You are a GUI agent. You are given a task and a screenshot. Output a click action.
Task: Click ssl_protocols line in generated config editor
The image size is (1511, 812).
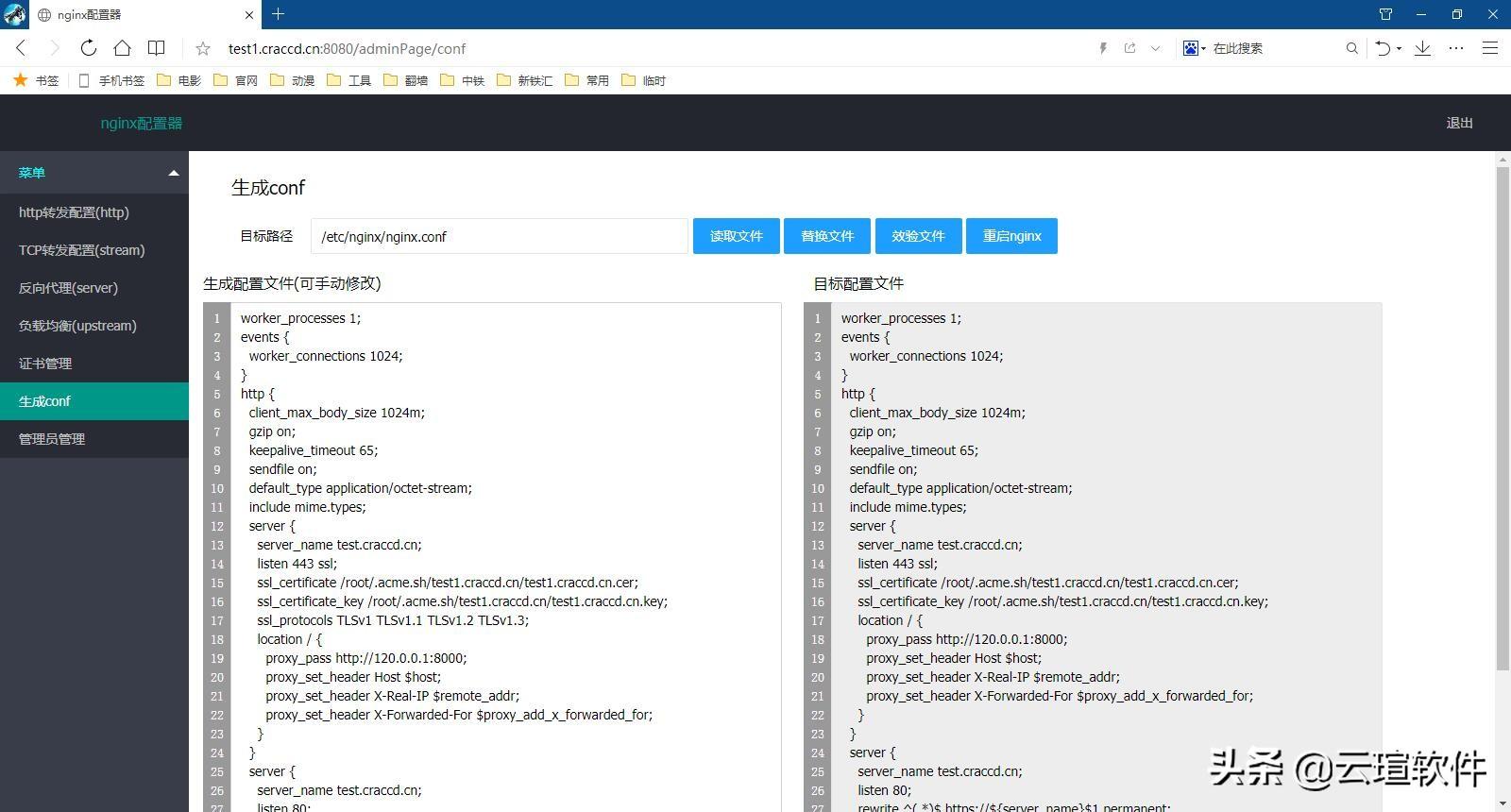point(393,620)
